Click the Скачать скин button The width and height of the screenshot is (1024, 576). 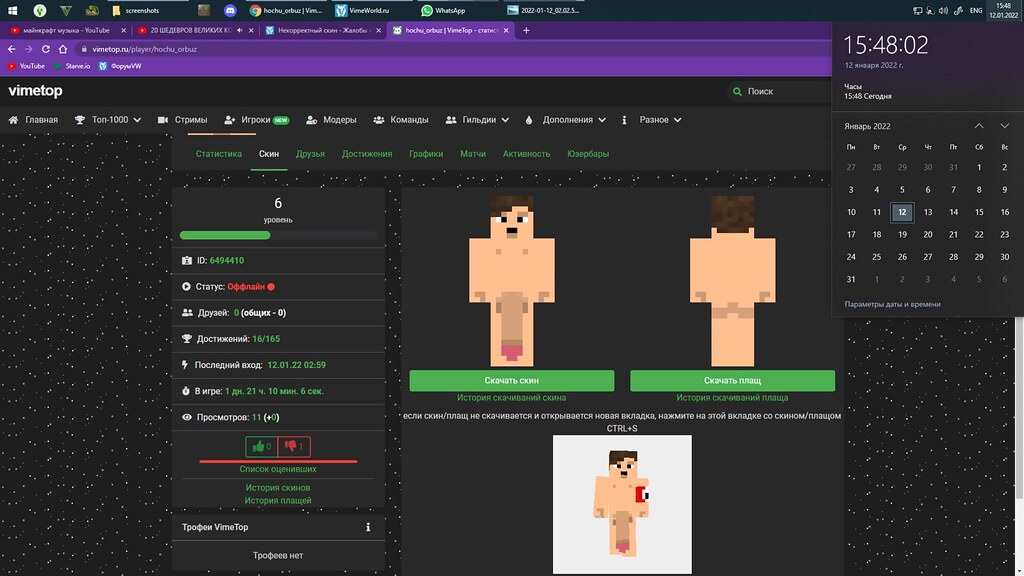(511, 381)
